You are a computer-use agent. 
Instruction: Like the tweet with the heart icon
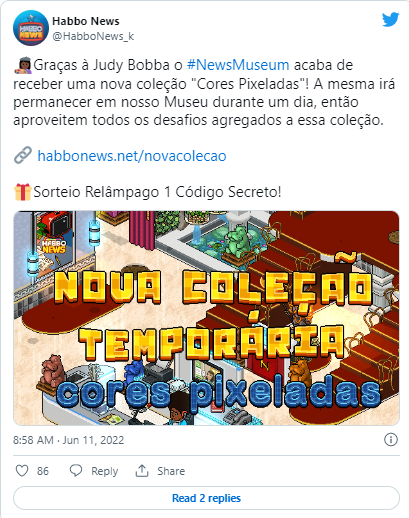(x=22, y=471)
